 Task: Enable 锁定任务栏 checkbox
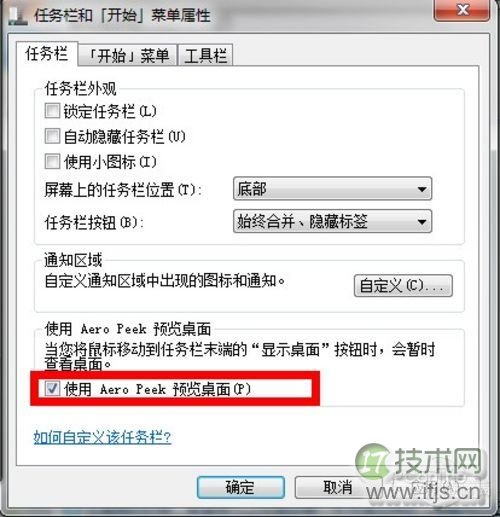52,111
